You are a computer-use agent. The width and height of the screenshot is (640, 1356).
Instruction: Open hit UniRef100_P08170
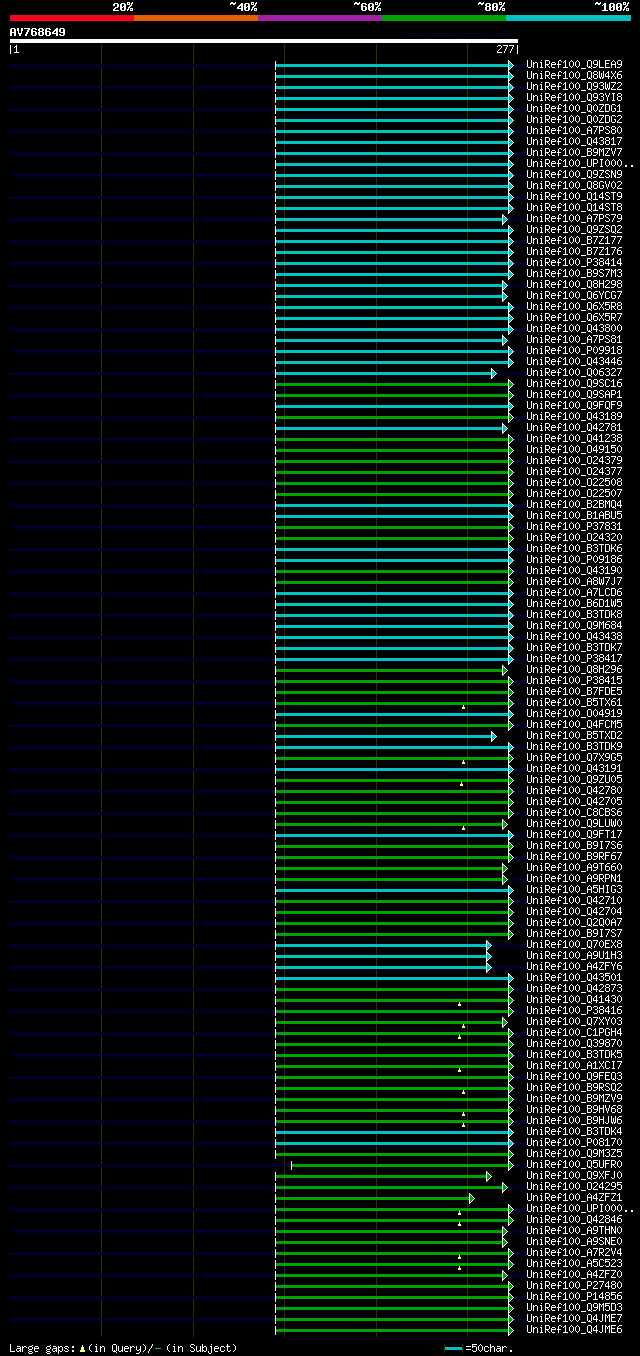[574, 1143]
